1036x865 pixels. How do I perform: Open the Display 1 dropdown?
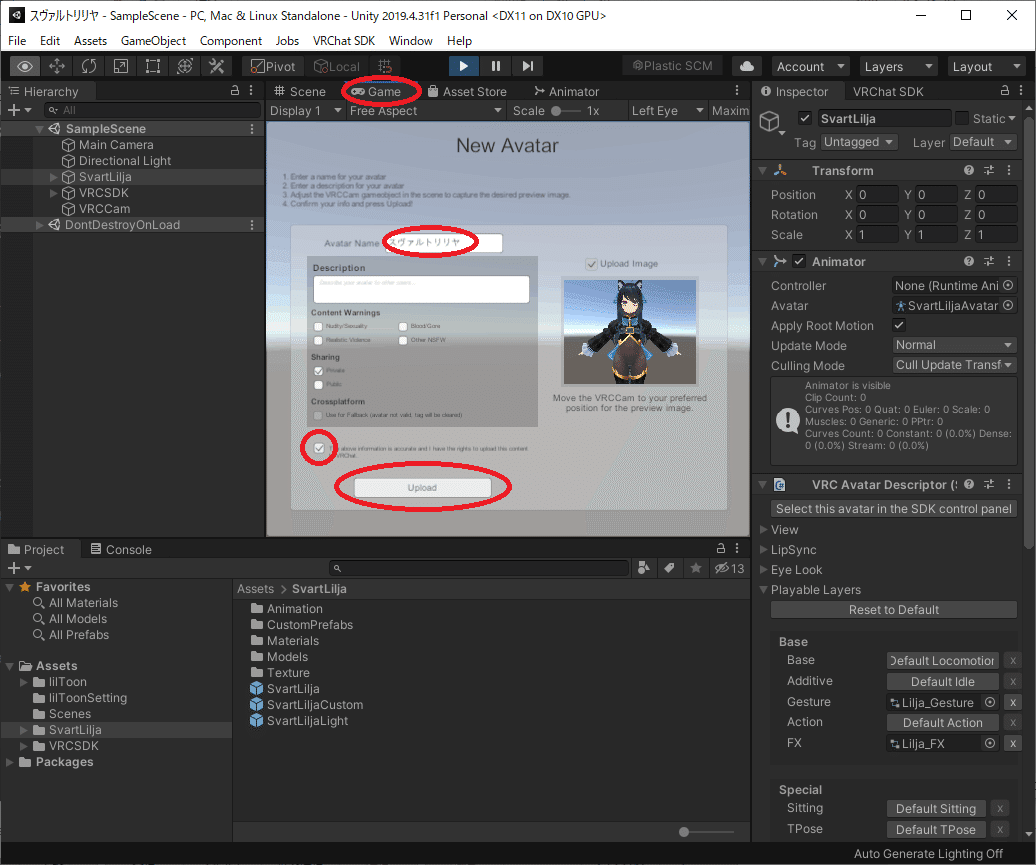coord(305,110)
